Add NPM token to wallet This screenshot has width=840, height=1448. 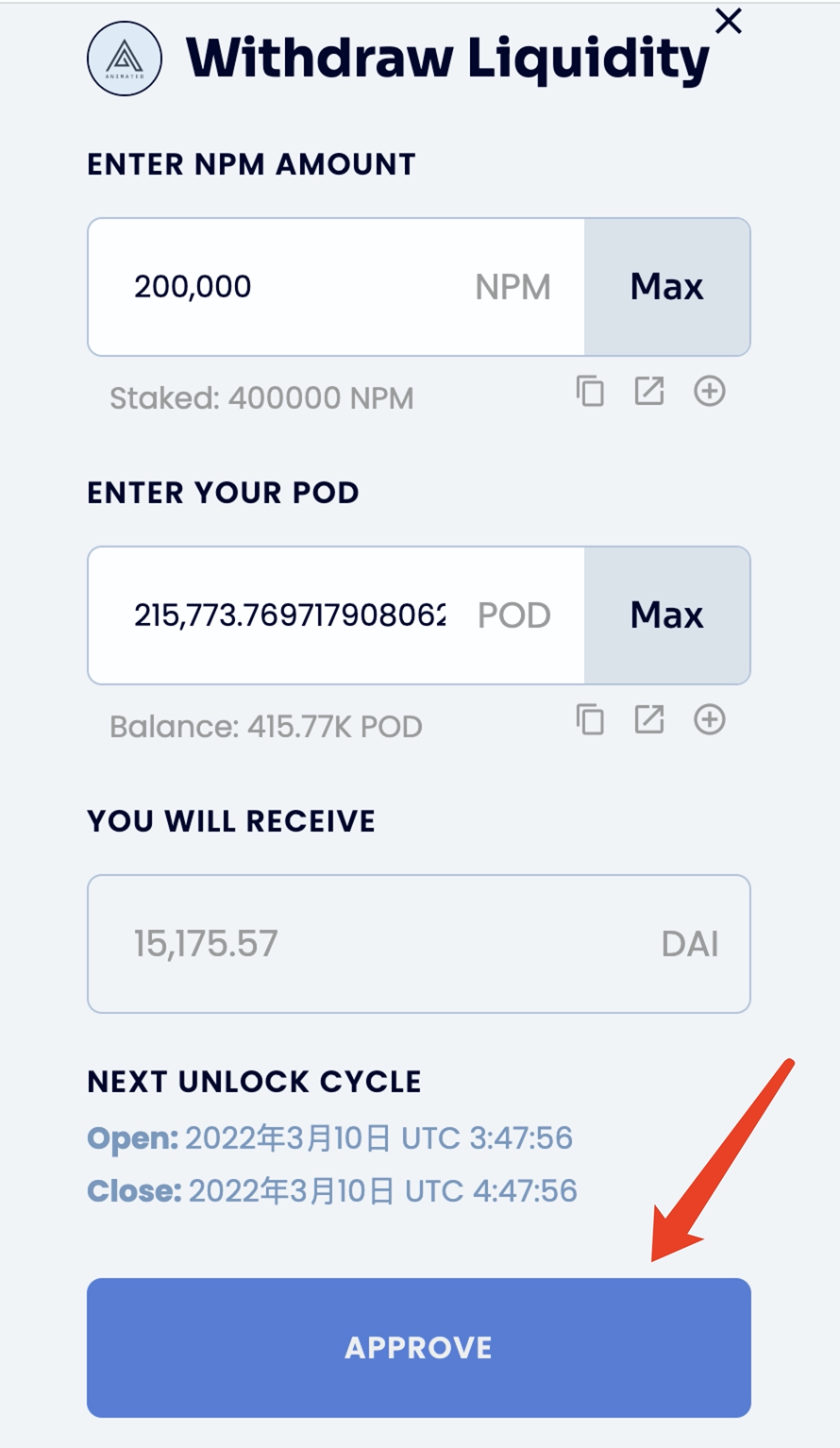[710, 391]
